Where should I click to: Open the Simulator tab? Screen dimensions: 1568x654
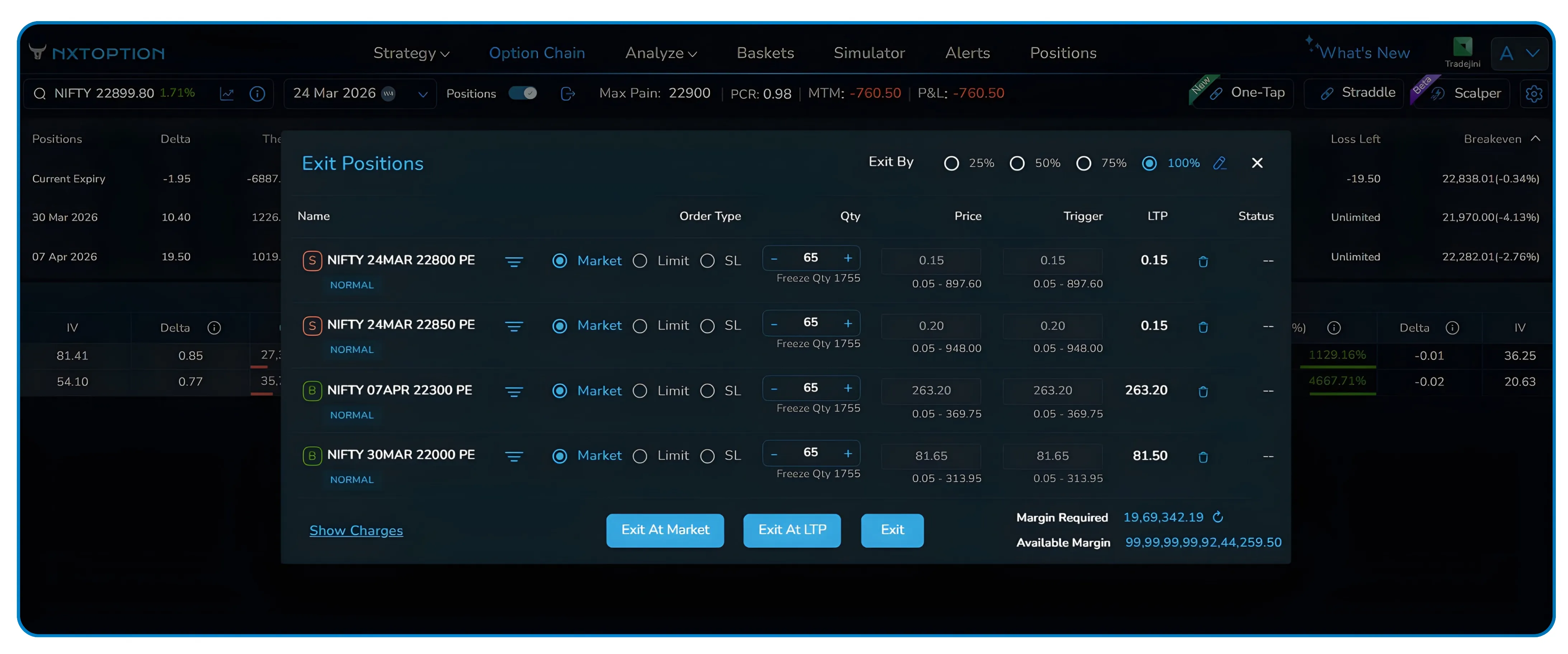pos(869,53)
